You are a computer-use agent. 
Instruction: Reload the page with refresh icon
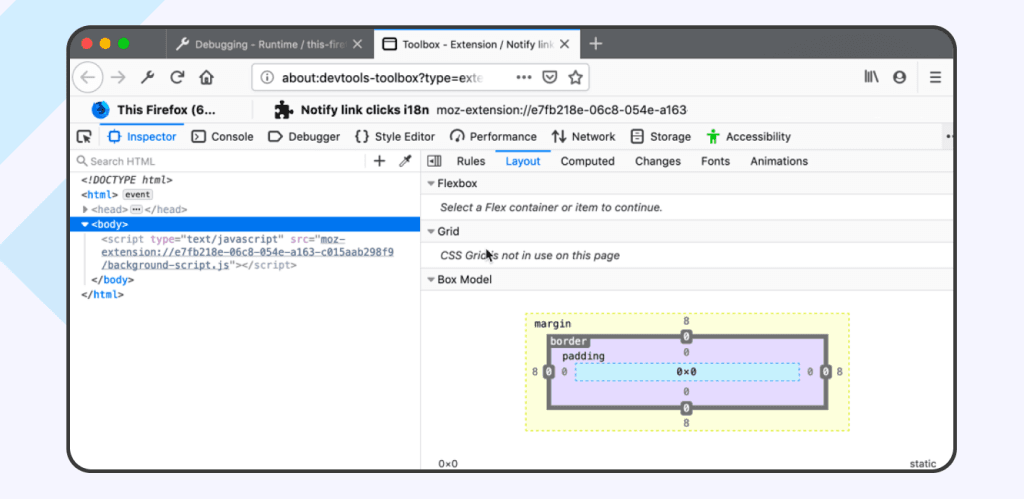coord(177,78)
